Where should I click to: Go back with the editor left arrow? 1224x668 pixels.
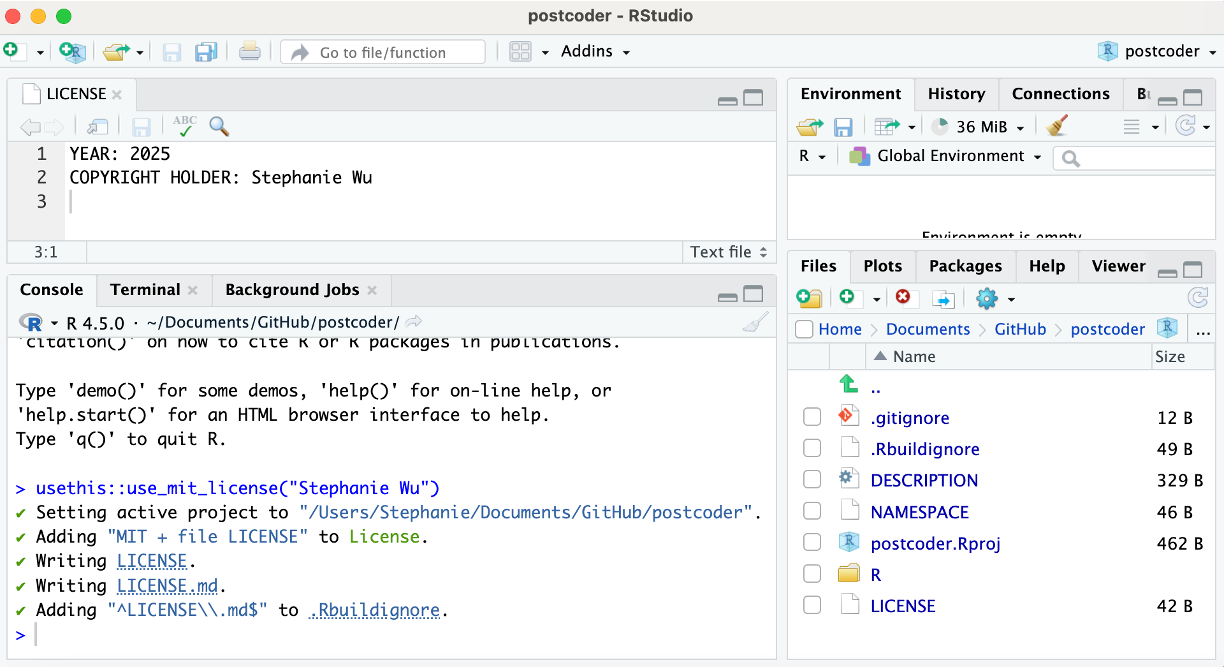[x=30, y=127]
